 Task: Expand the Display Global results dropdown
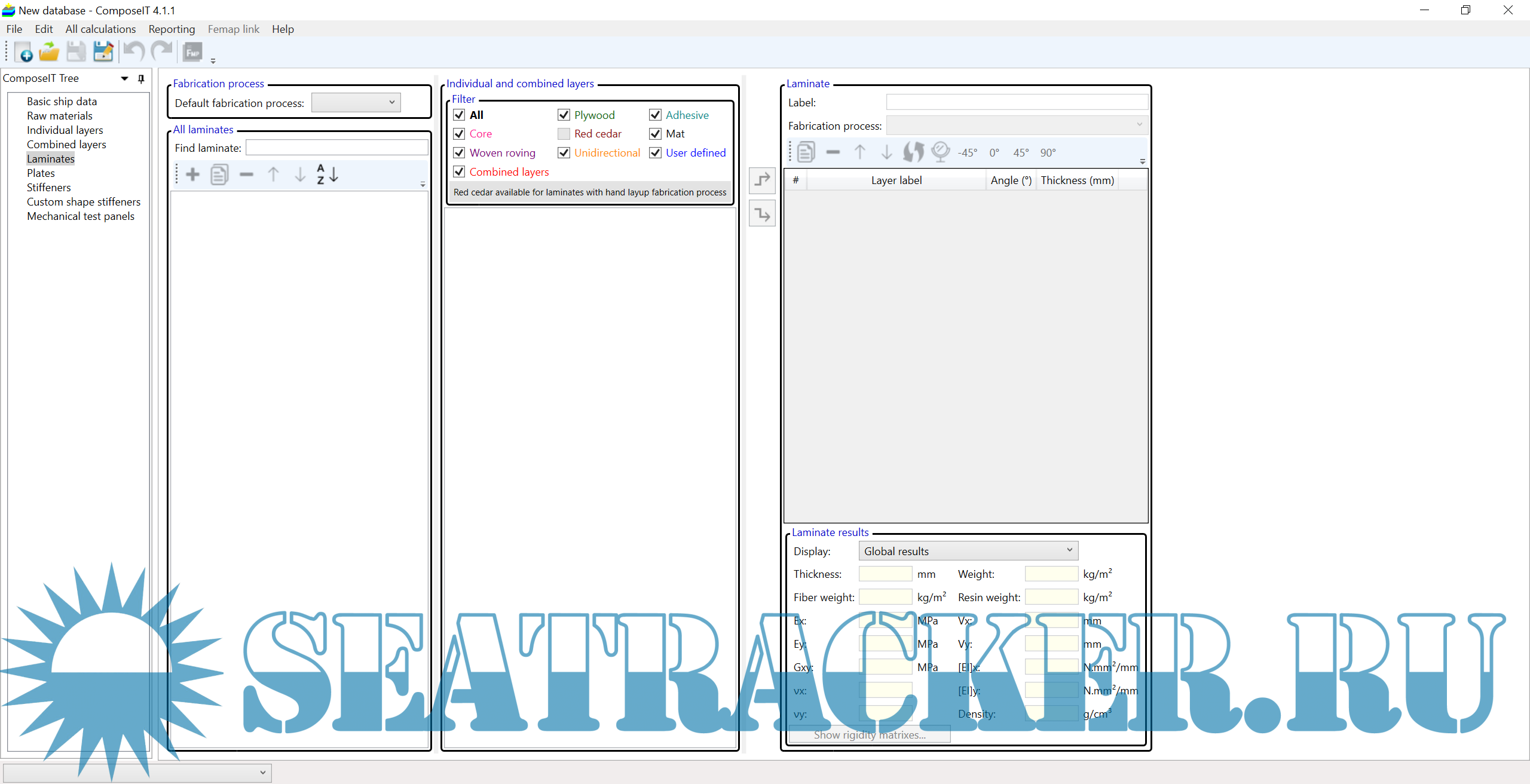968,551
